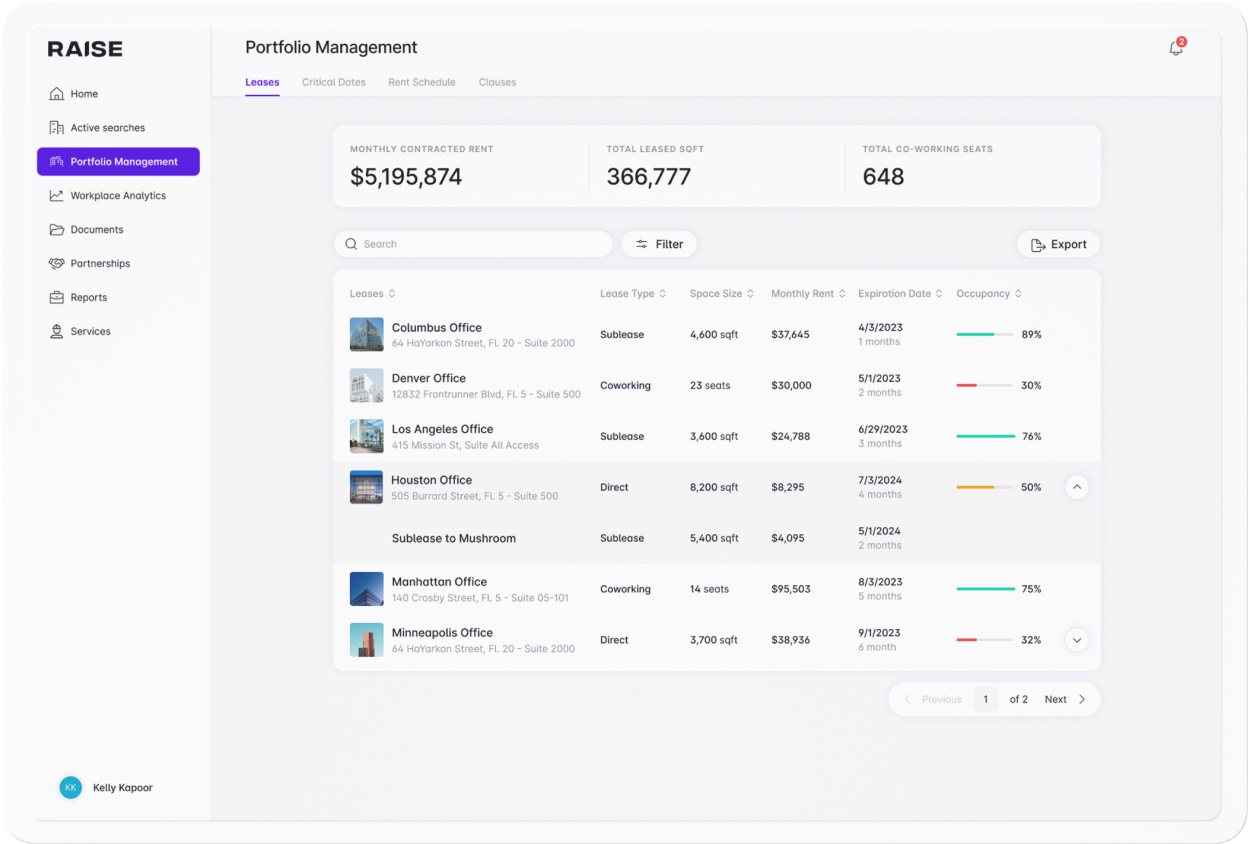Screen dimensions: 1250x844
Task: Click the Manhattan Office name
Action: coord(439,582)
